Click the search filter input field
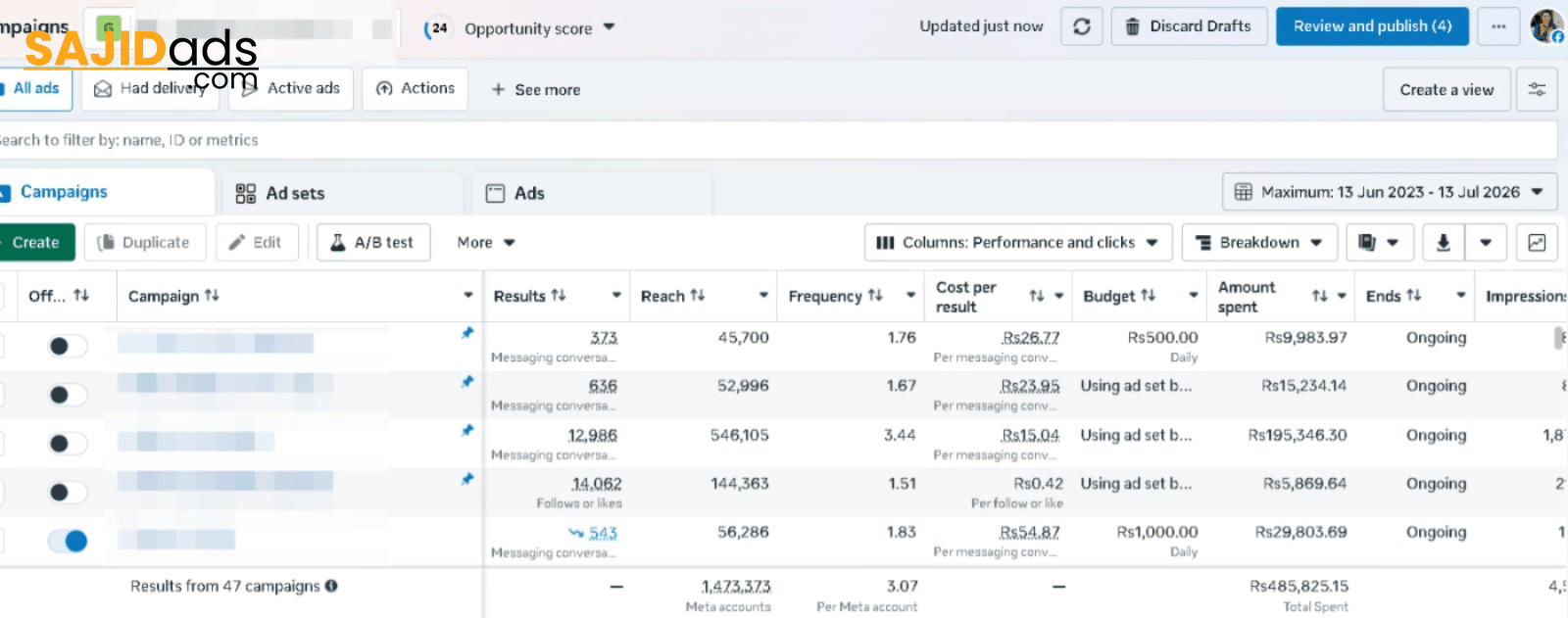1568x618 pixels. [778, 140]
